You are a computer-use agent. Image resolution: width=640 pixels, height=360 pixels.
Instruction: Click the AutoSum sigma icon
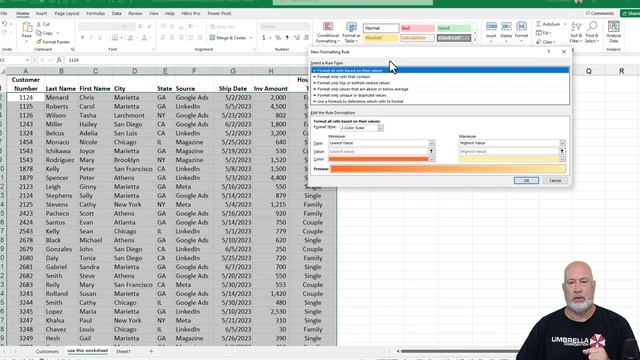[539, 24]
